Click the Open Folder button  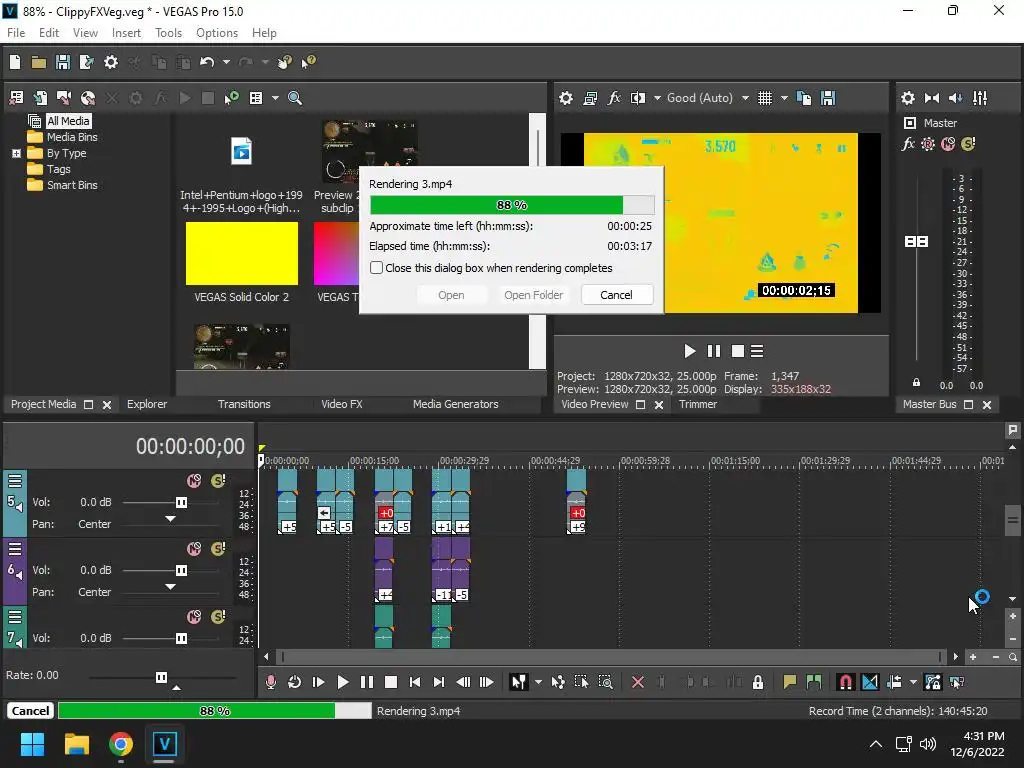click(x=533, y=295)
